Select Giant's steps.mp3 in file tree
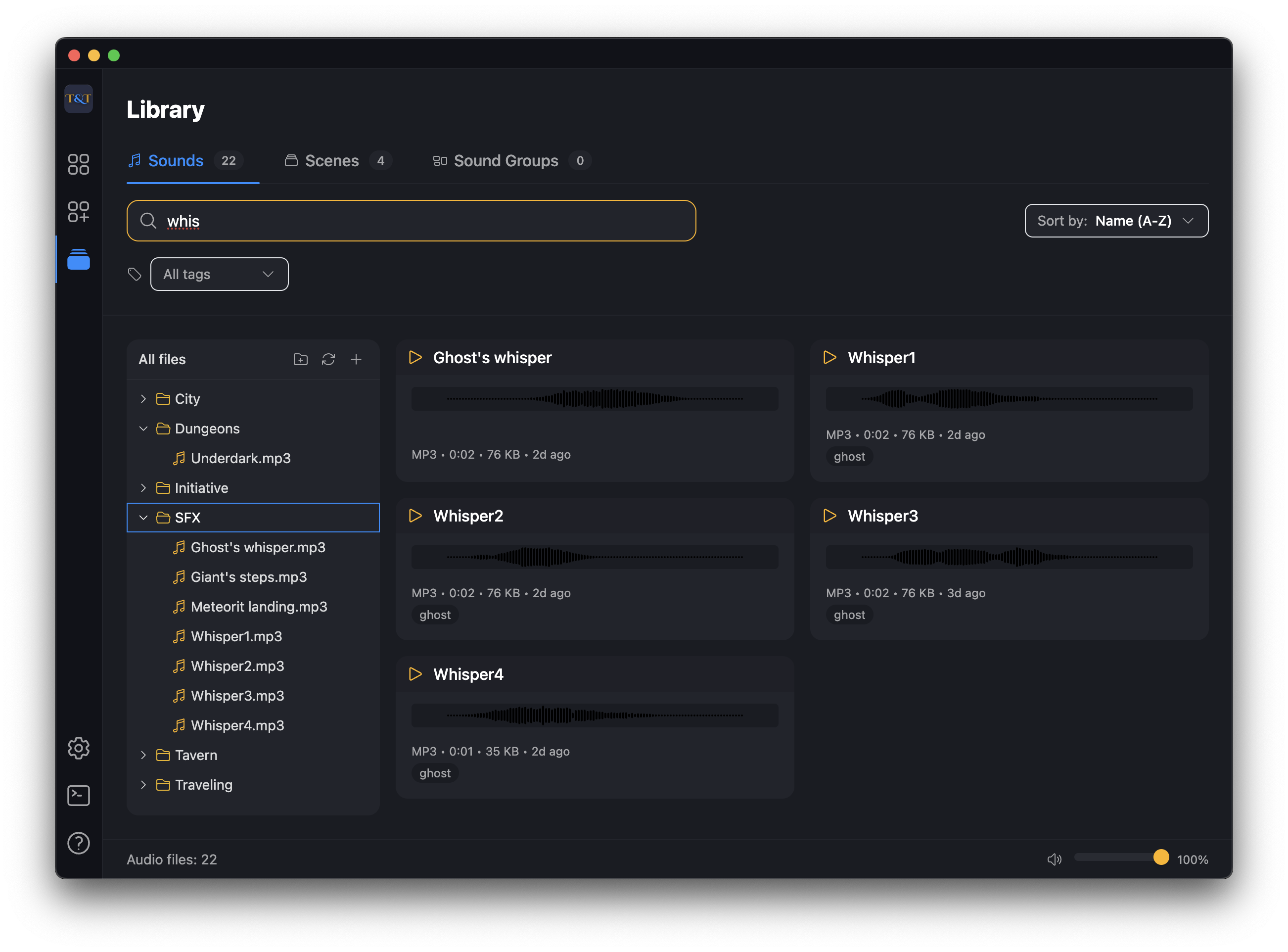Image resolution: width=1288 pixels, height=952 pixels. pos(248,577)
